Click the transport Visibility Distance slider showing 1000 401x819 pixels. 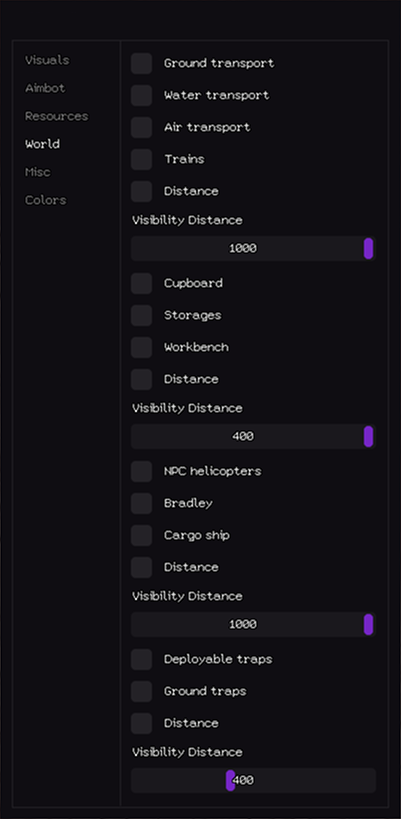pyautogui.click(x=253, y=248)
